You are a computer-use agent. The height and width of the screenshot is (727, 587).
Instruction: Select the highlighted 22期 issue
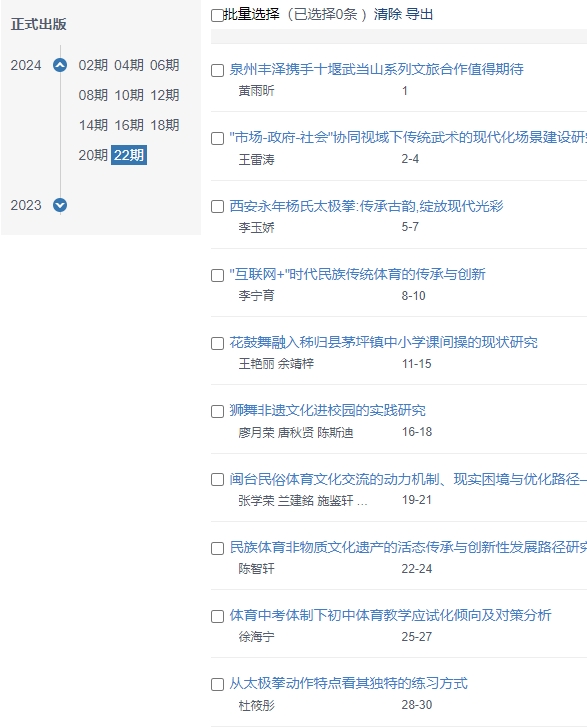pos(129,155)
